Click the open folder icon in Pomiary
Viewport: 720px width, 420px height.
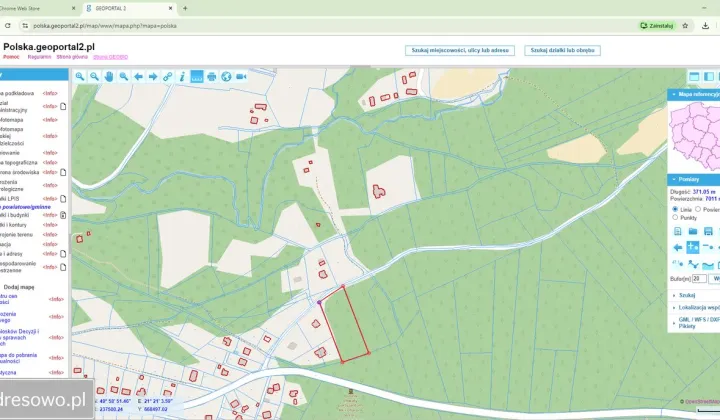693,231
